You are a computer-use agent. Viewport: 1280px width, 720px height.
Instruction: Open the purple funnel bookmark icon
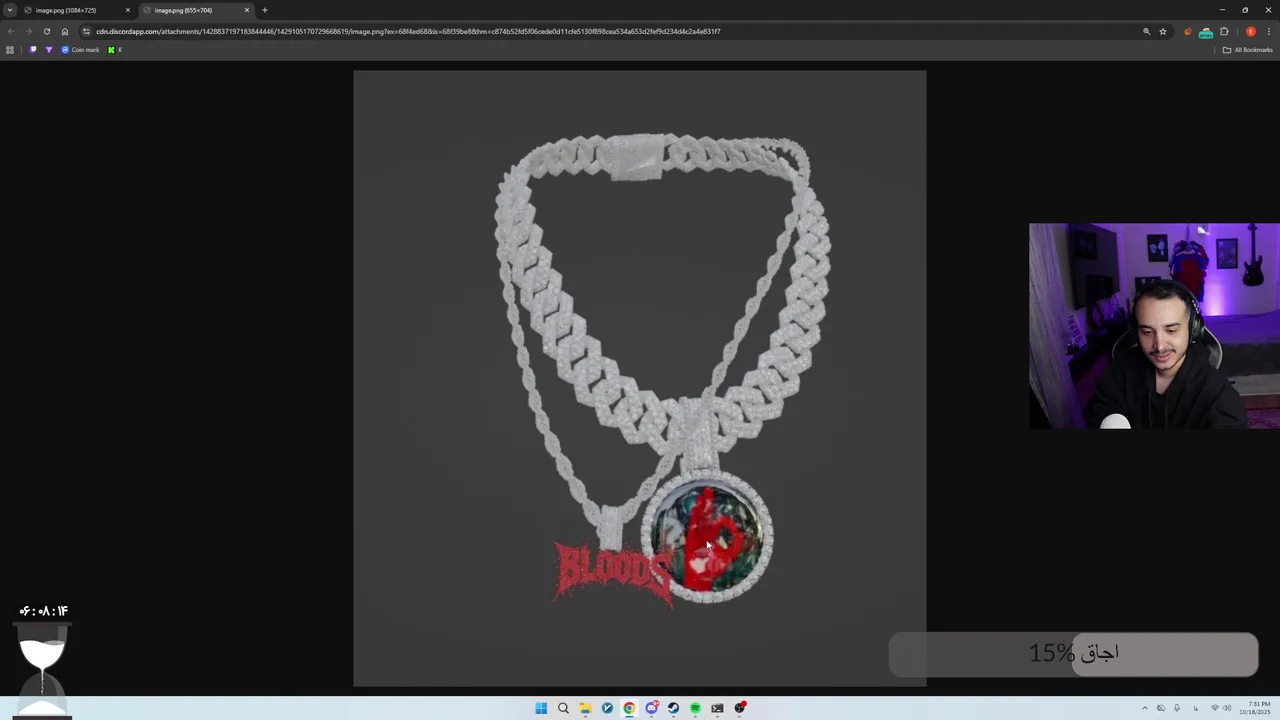(x=49, y=50)
